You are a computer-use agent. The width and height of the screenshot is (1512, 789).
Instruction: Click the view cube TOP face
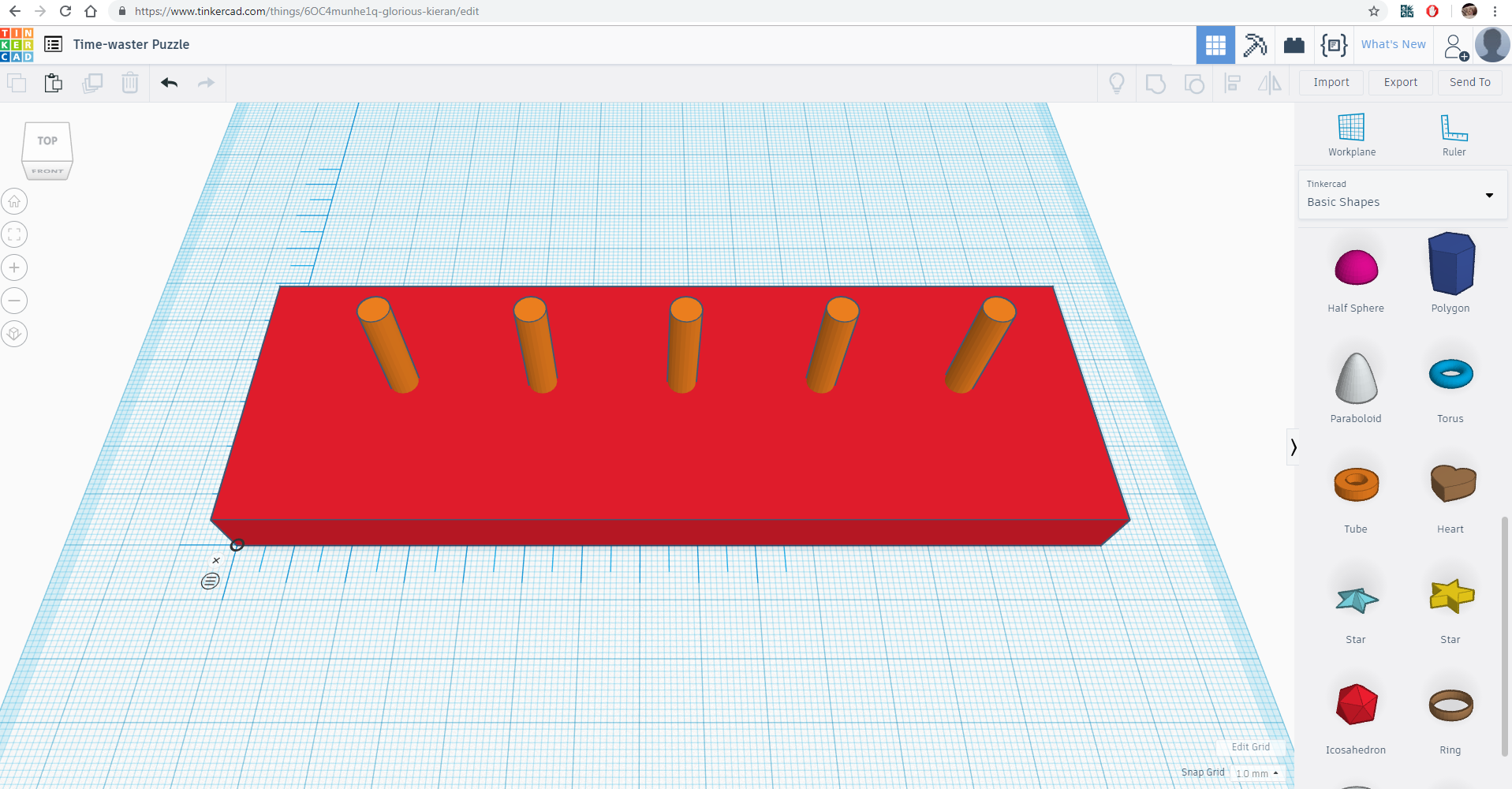(x=47, y=141)
